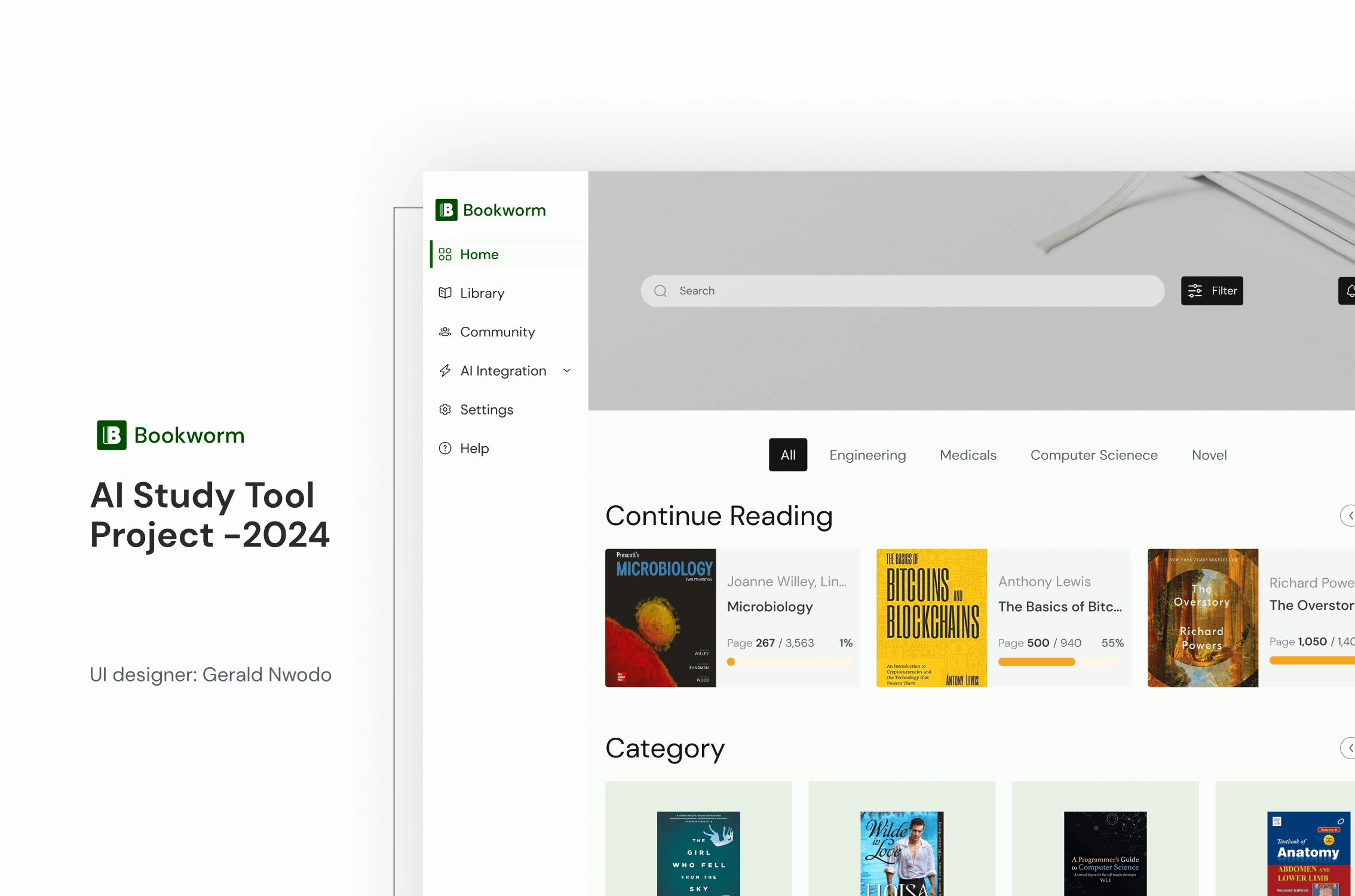Select the All category tab
The width and height of the screenshot is (1355, 896).
point(788,455)
